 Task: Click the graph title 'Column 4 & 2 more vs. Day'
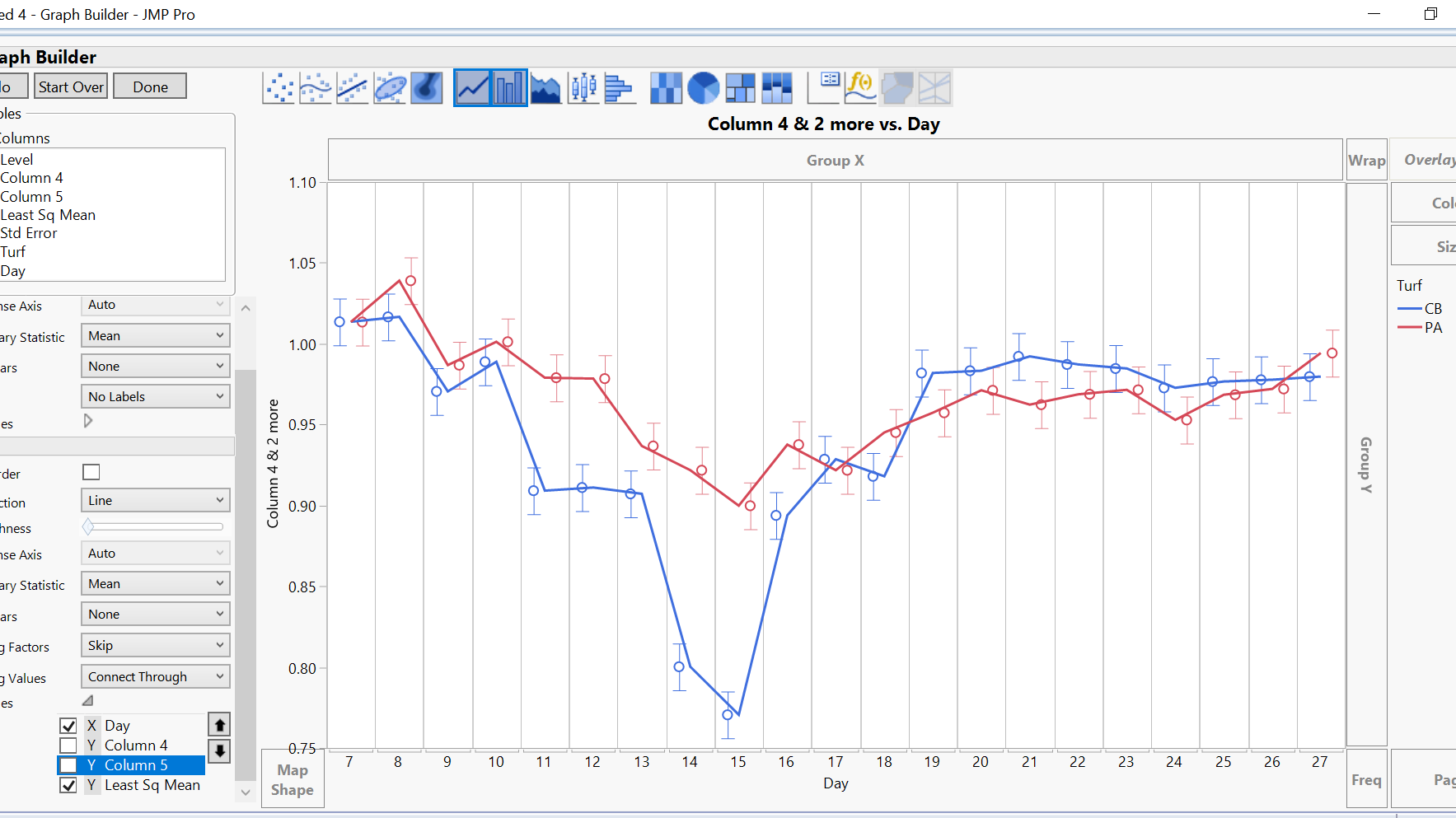pos(824,124)
